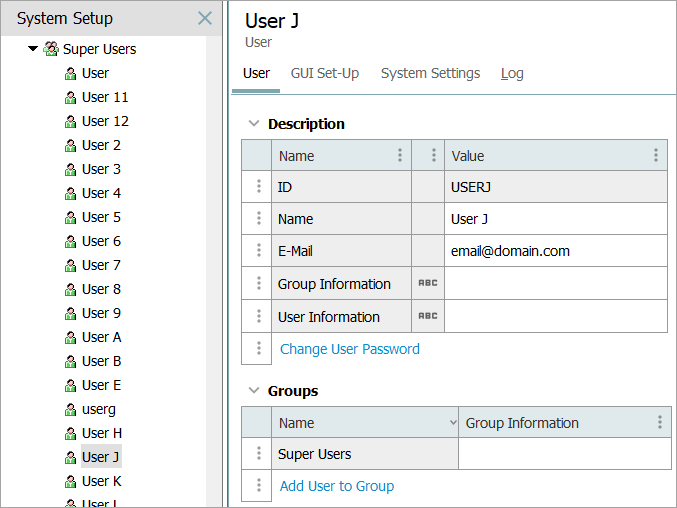This screenshot has width=677, height=508.
Task: Open the Log tab
Action: tap(512, 73)
